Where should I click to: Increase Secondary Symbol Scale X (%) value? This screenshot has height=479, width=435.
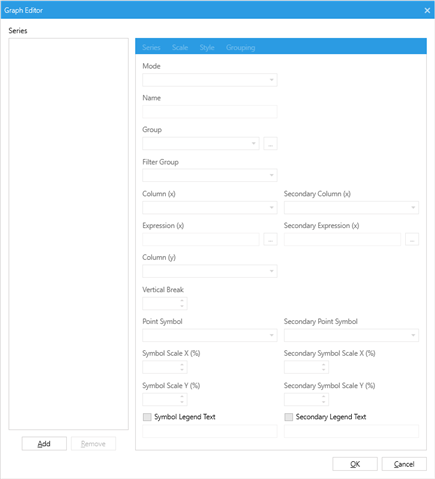[323, 365]
